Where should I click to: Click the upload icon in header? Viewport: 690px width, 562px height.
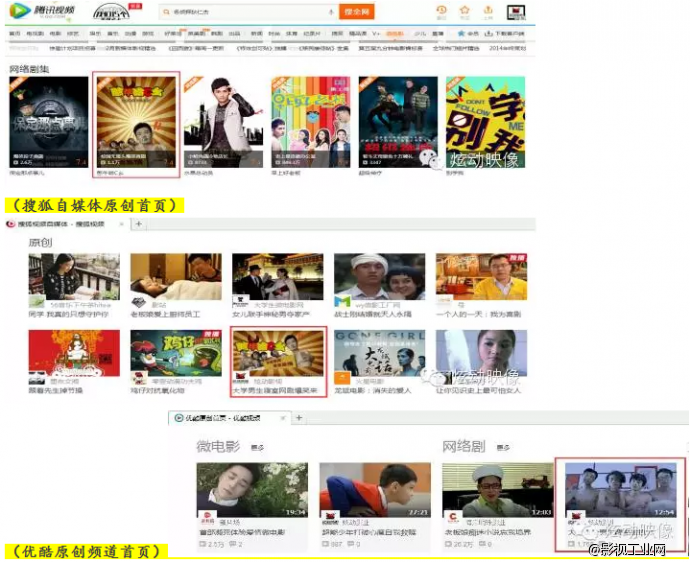click(x=487, y=11)
